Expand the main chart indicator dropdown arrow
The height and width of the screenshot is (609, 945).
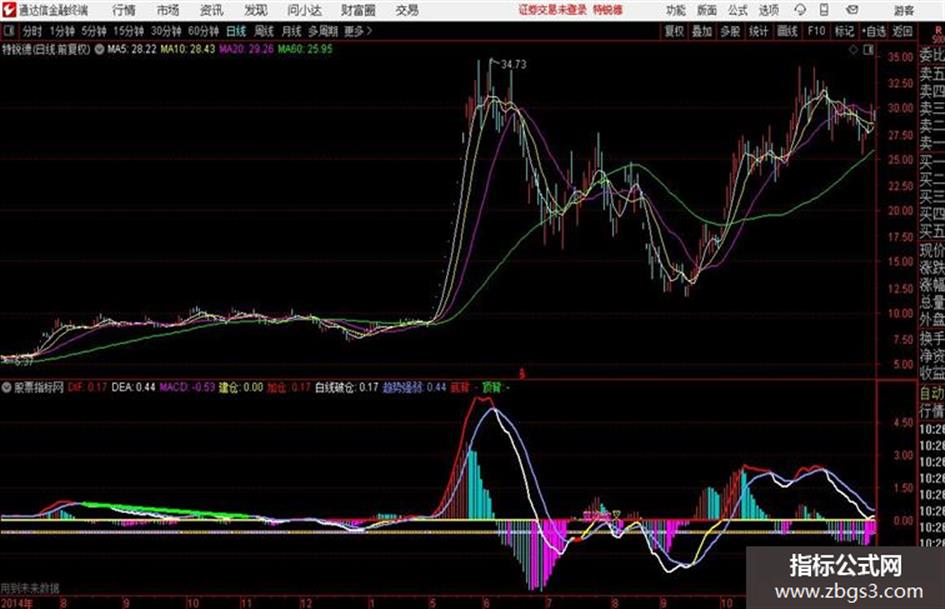click(x=99, y=49)
